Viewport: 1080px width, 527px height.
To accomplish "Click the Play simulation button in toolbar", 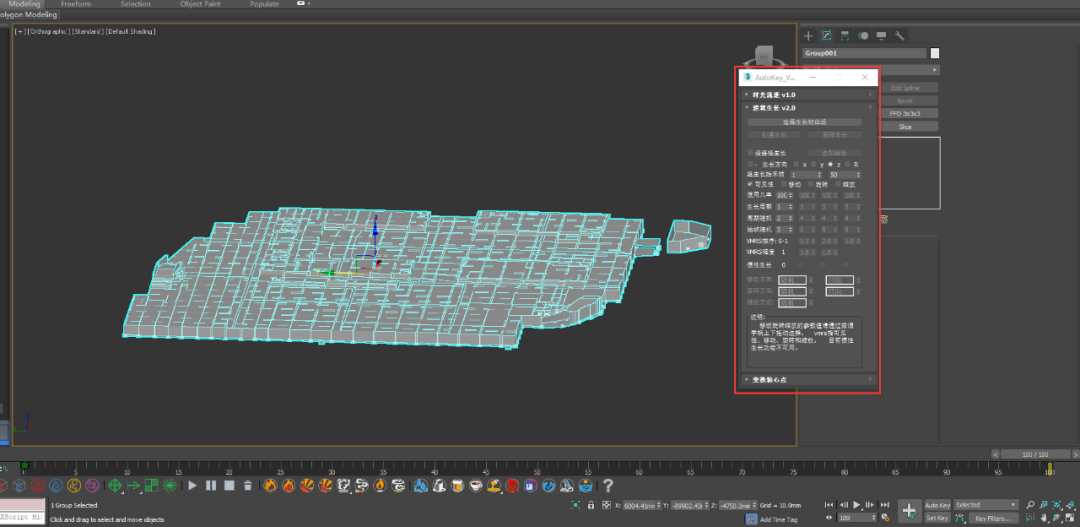I will (x=192, y=486).
